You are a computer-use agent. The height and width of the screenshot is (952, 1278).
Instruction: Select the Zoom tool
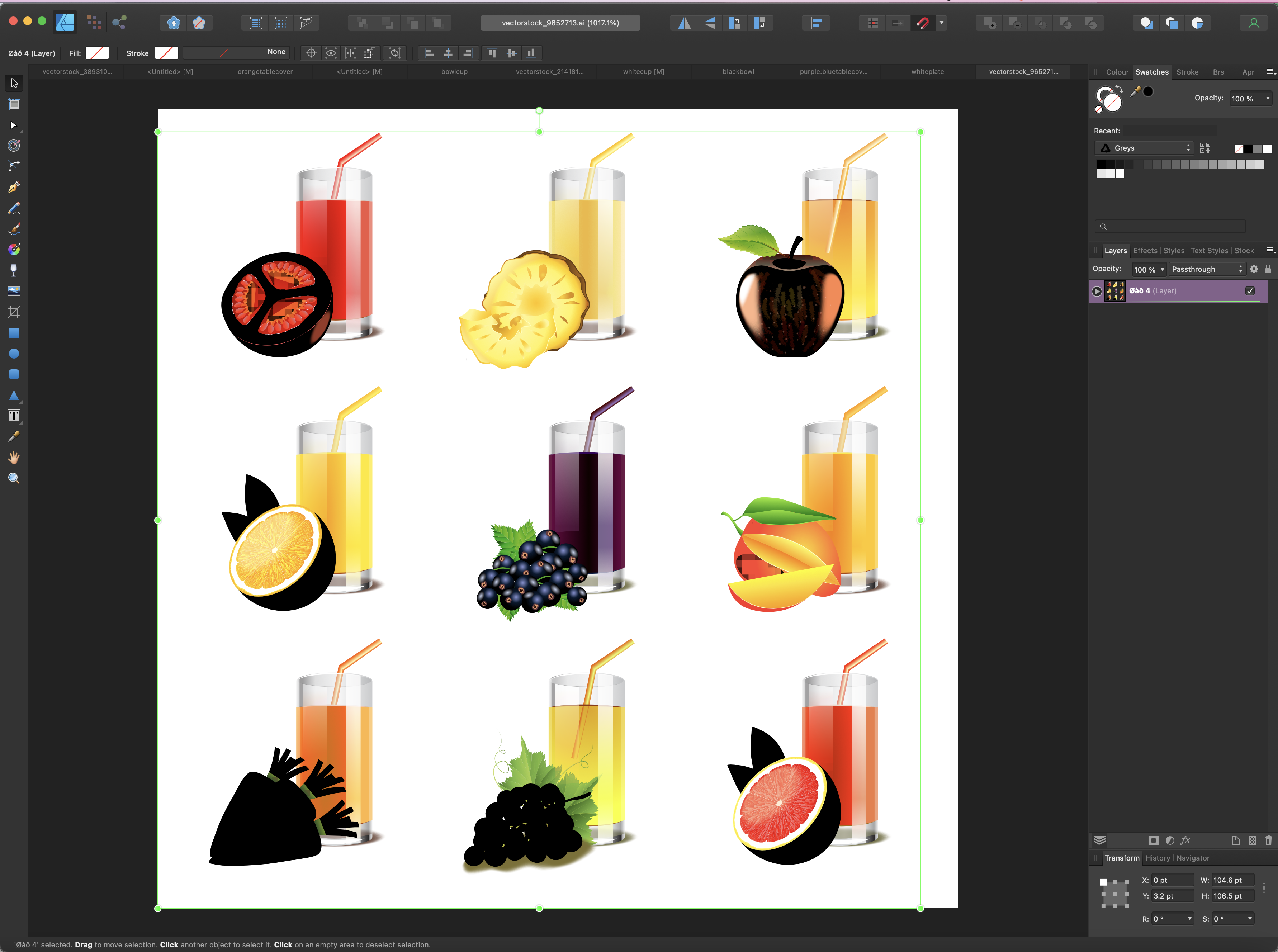coord(14,478)
